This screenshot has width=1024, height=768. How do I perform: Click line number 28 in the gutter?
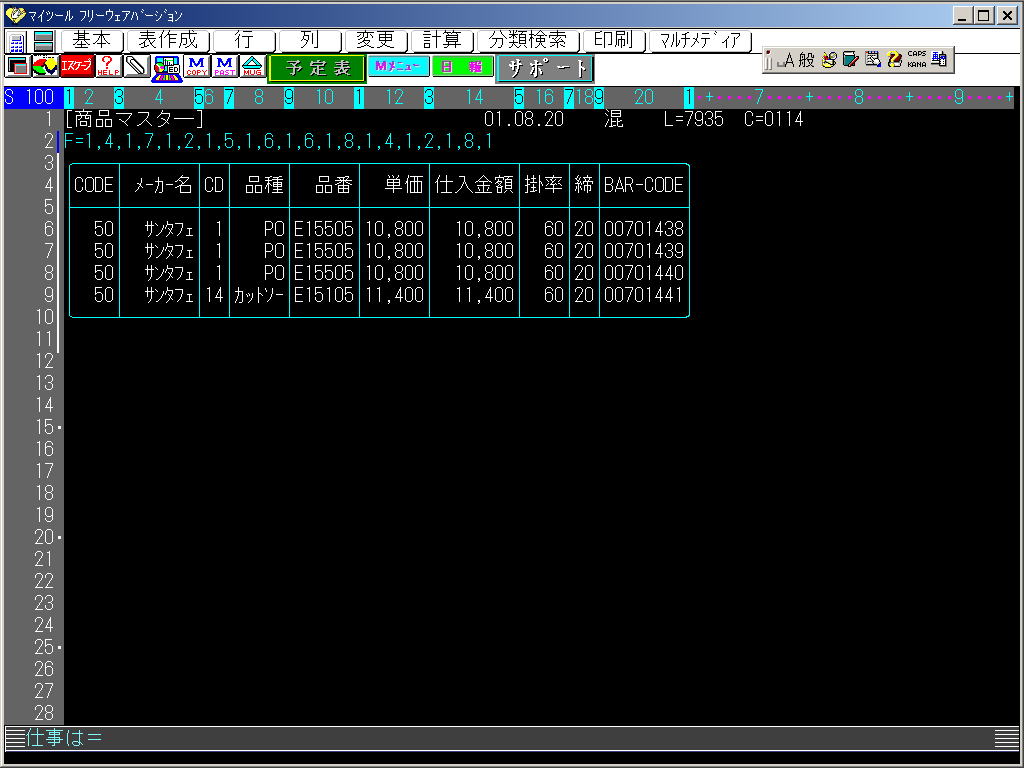(44, 712)
